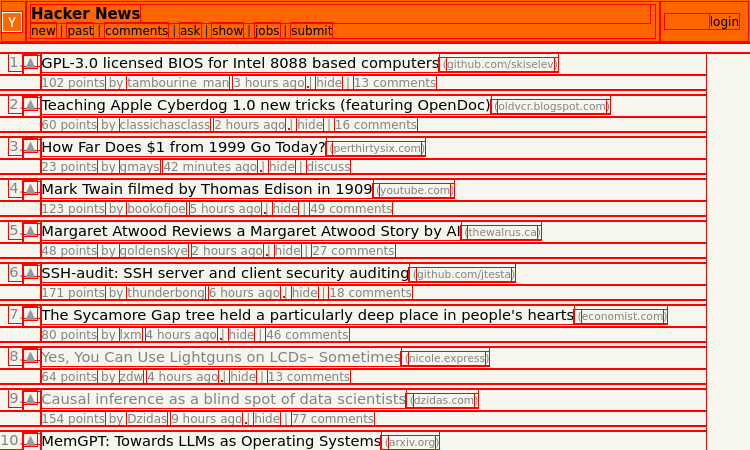View user goldenskye profile
Image resolution: width=750 pixels, height=450 pixels.
tap(154, 251)
